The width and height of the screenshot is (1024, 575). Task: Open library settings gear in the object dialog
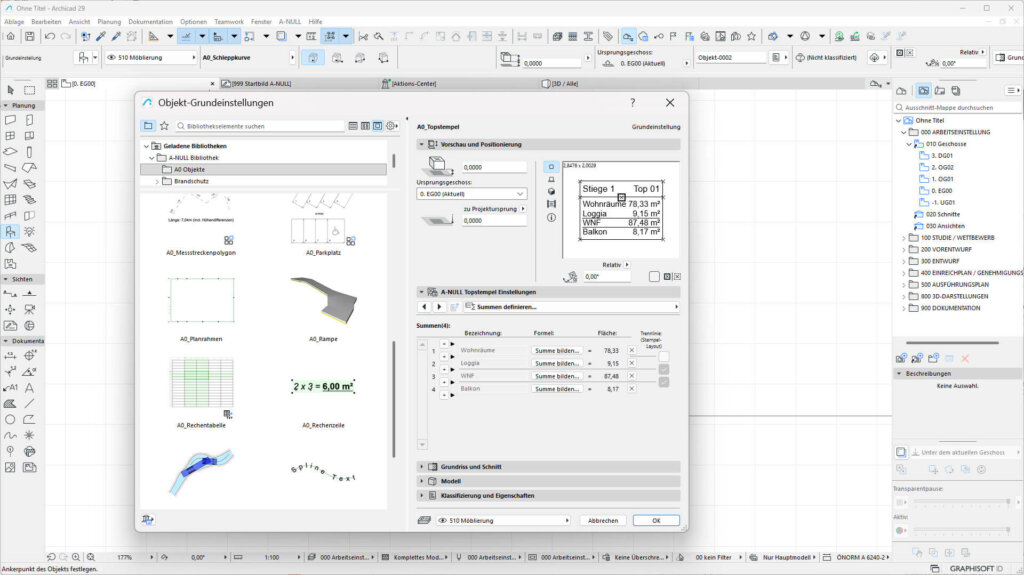click(392, 125)
